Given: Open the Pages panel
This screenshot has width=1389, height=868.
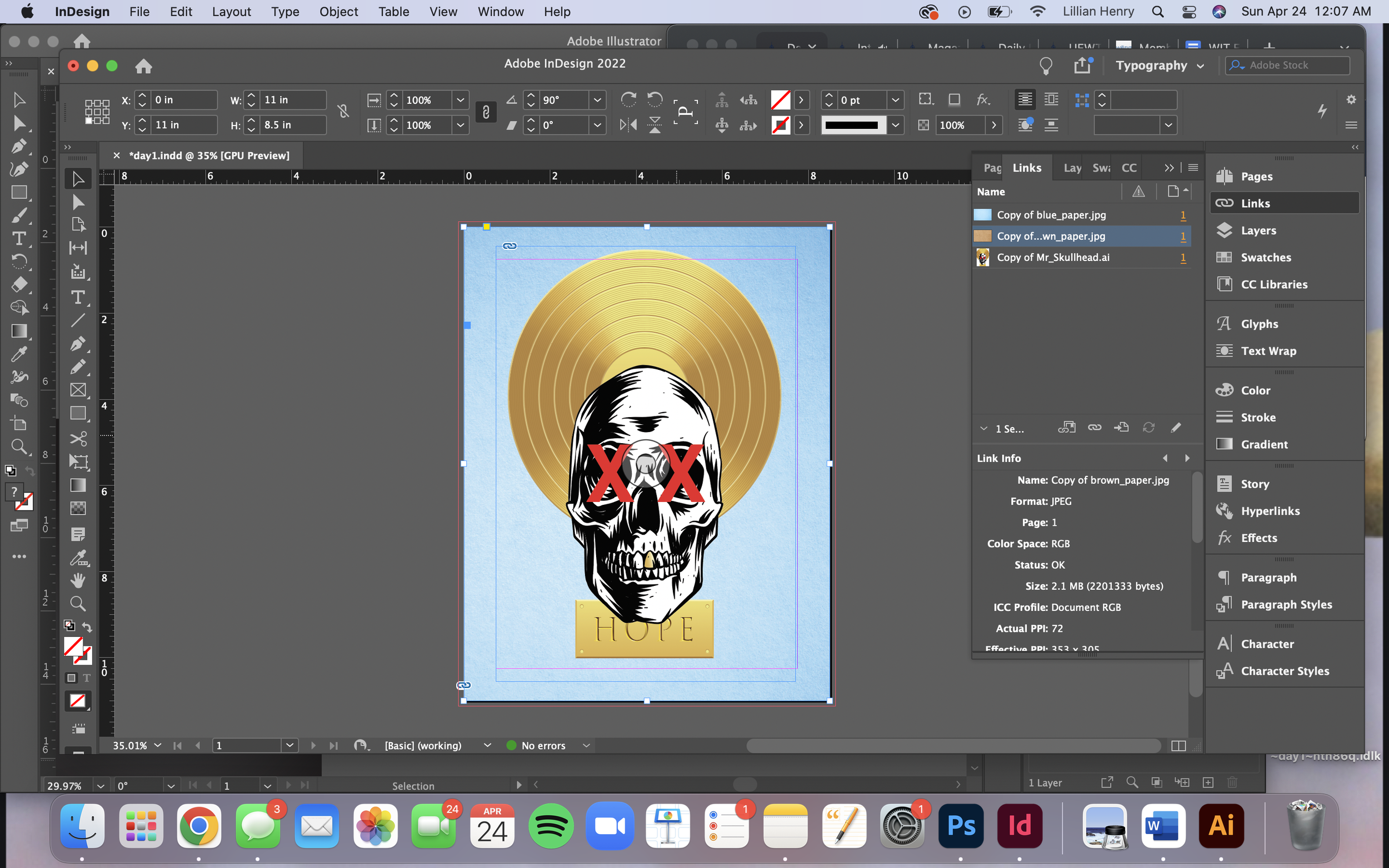Looking at the screenshot, I should [x=1257, y=176].
